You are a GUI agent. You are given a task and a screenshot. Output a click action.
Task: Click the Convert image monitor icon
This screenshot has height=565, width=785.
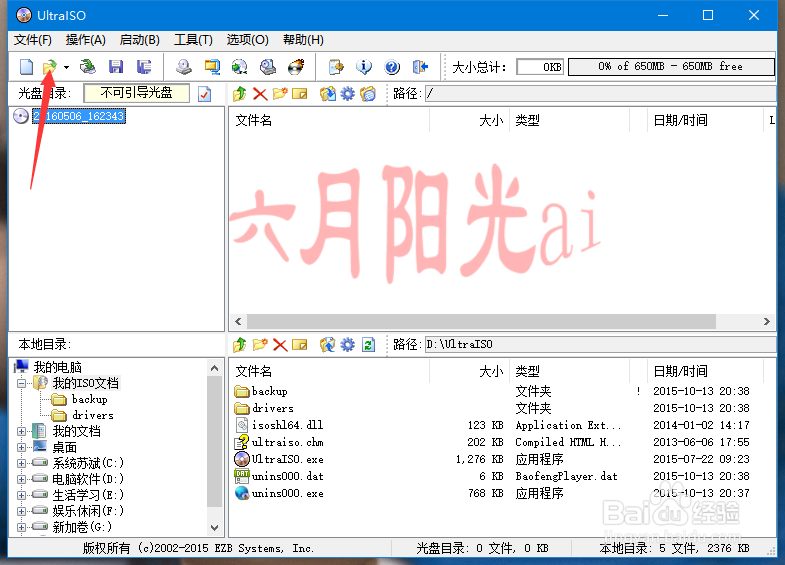pyautogui.click(x=212, y=67)
